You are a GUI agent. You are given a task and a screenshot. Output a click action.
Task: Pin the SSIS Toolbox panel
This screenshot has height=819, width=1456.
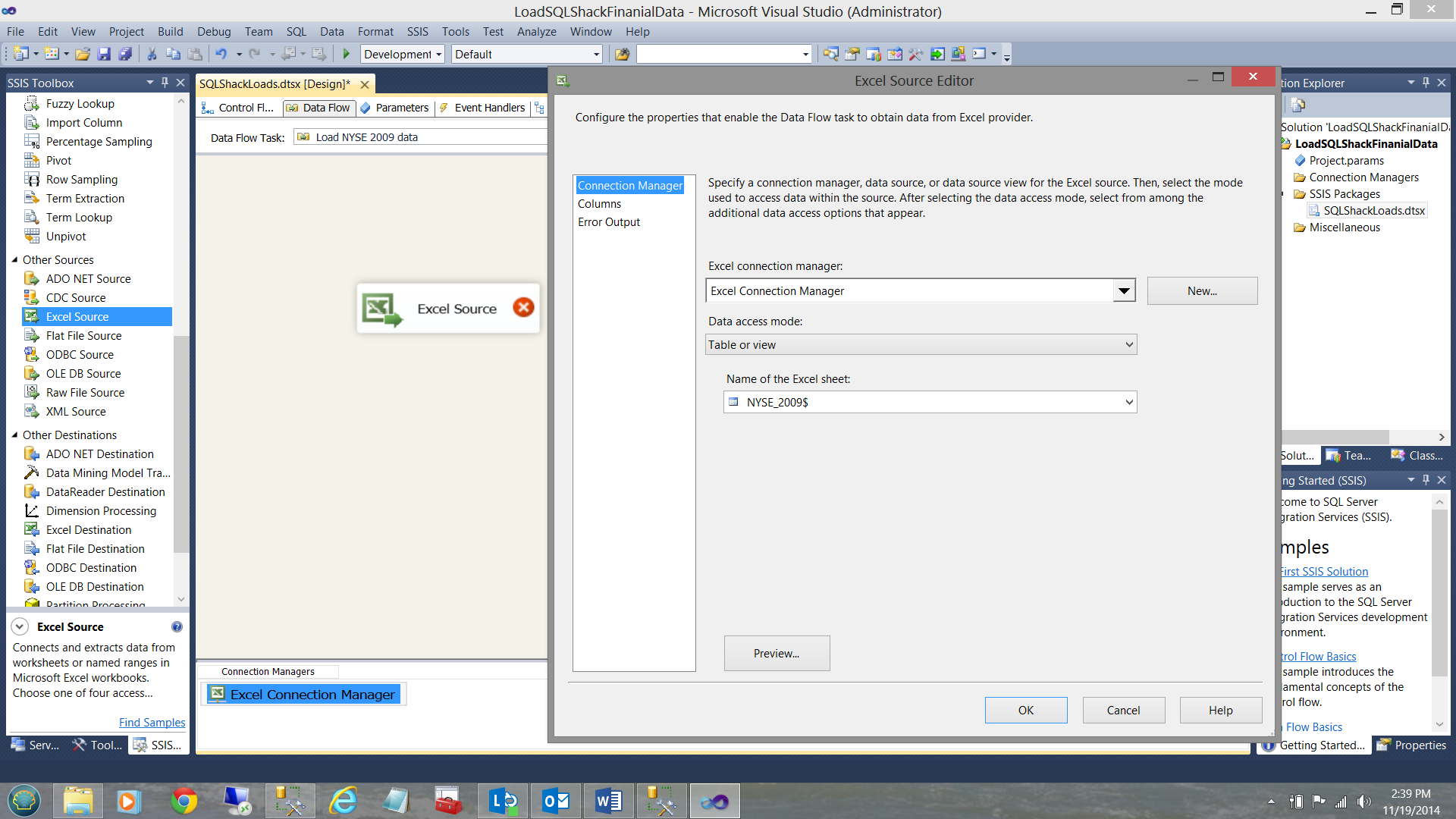165,83
